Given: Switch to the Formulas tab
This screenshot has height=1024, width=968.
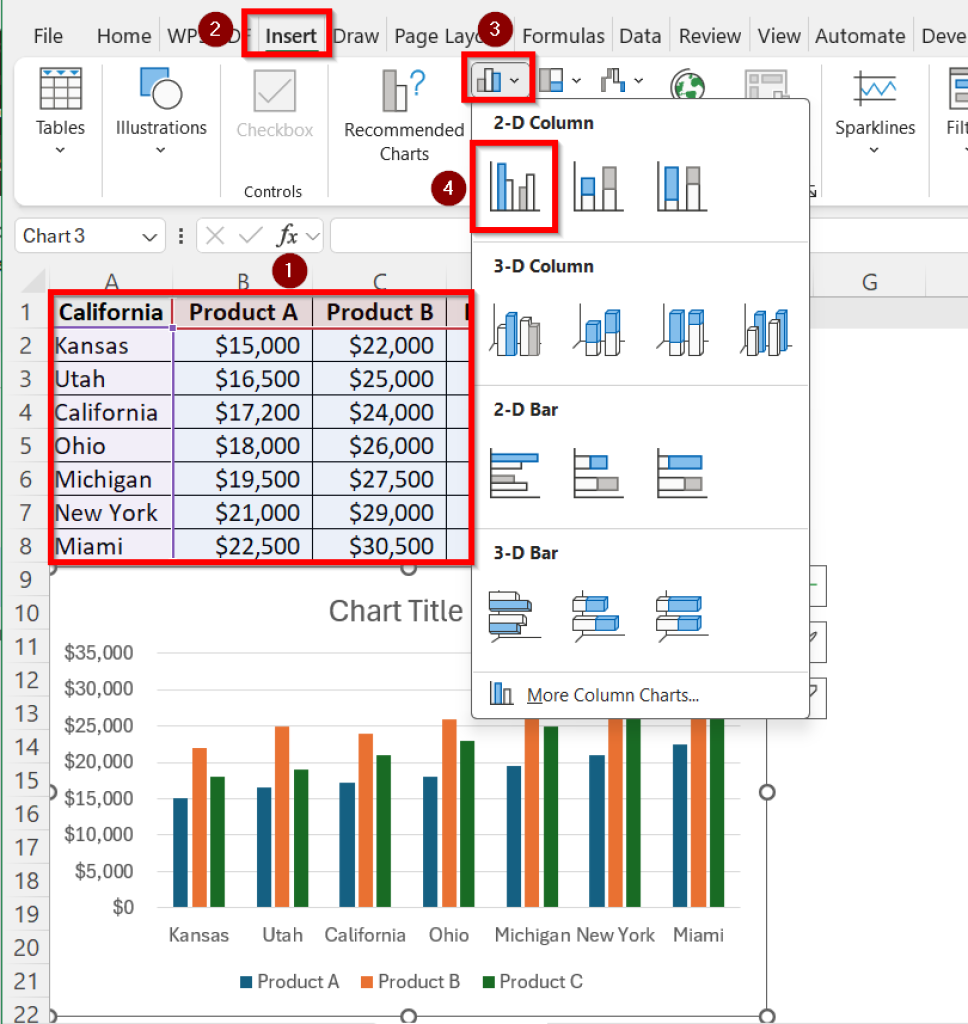Looking at the screenshot, I should tap(563, 35).
